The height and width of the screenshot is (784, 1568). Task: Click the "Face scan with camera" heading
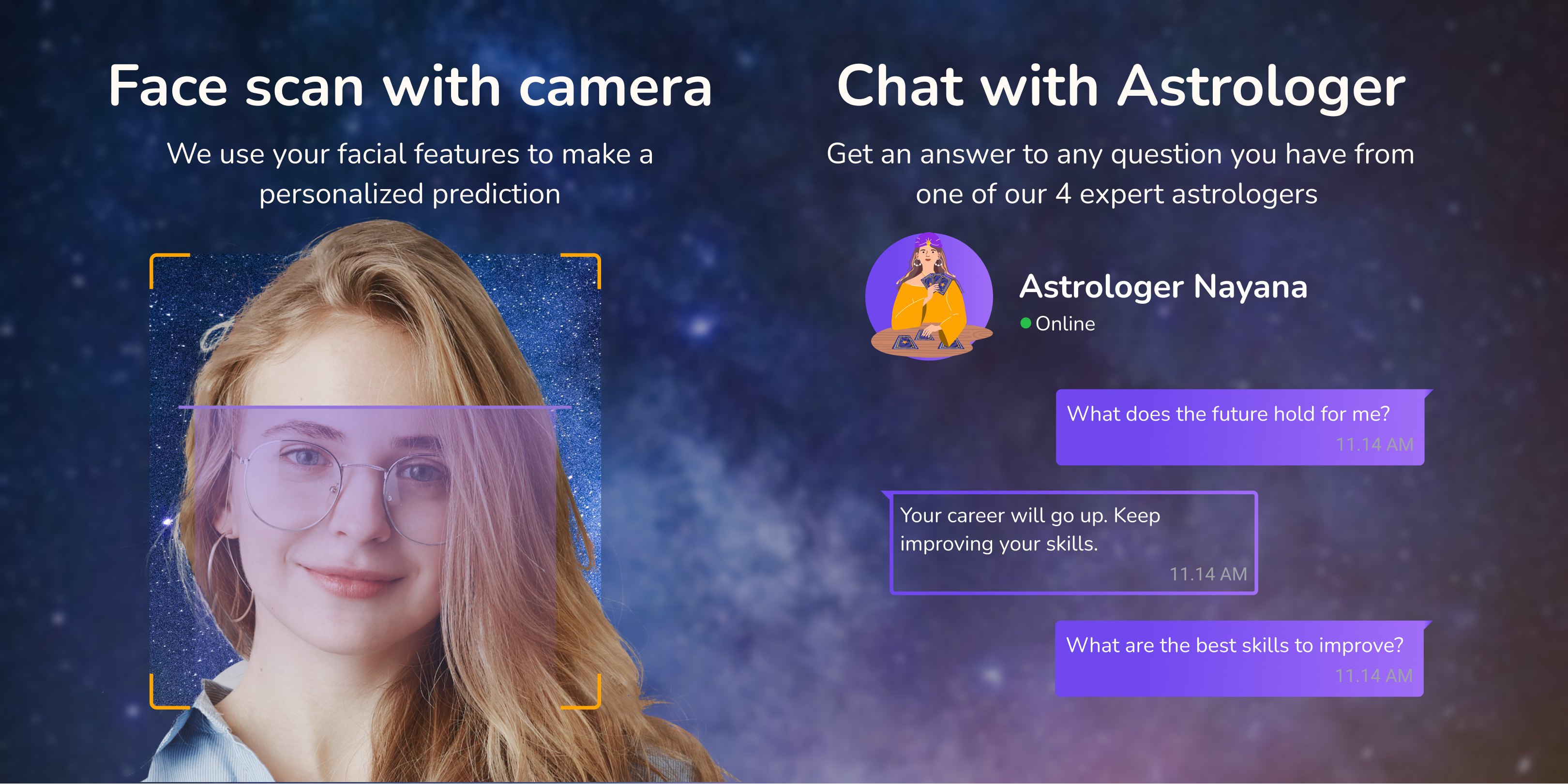click(410, 87)
